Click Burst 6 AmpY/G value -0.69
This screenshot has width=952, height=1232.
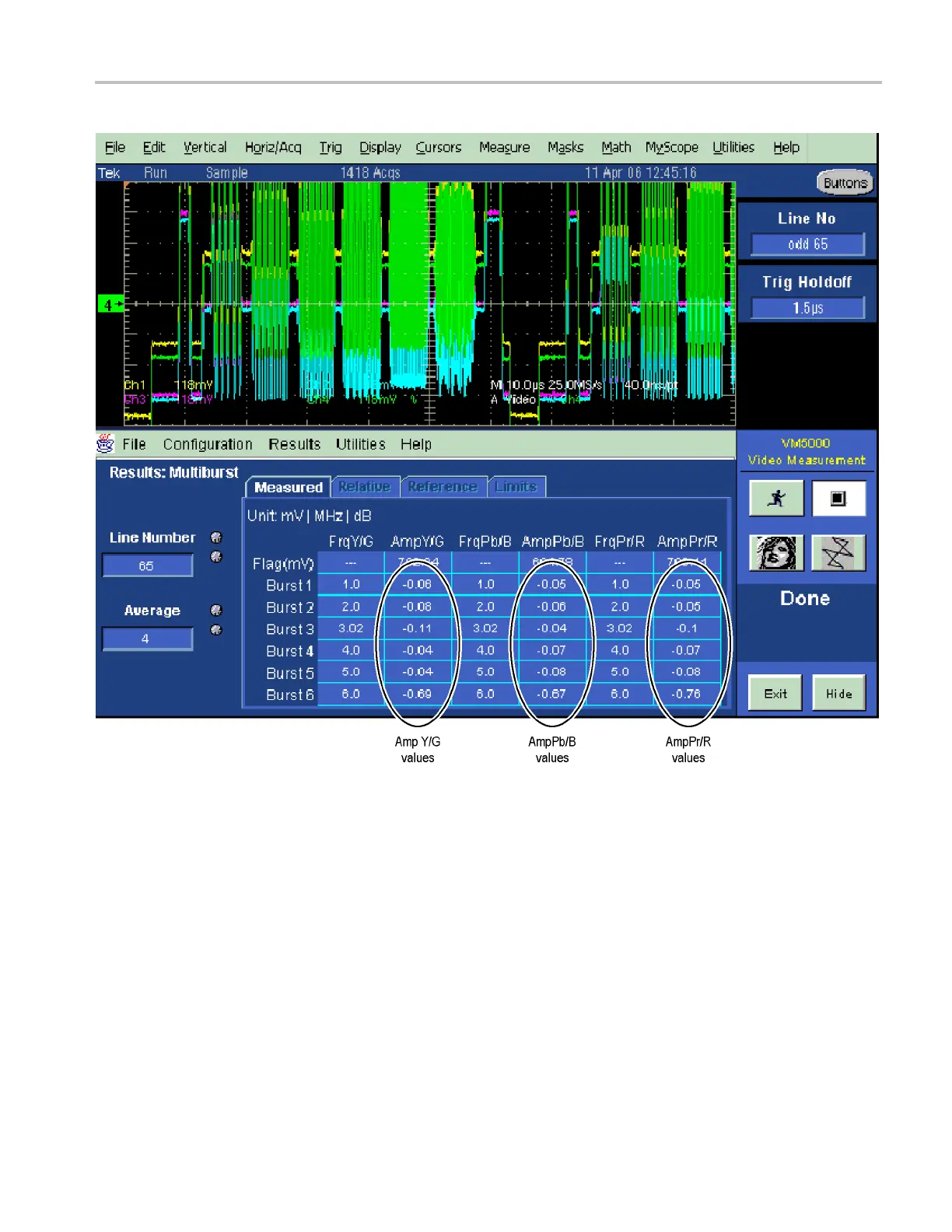[418, 694]
